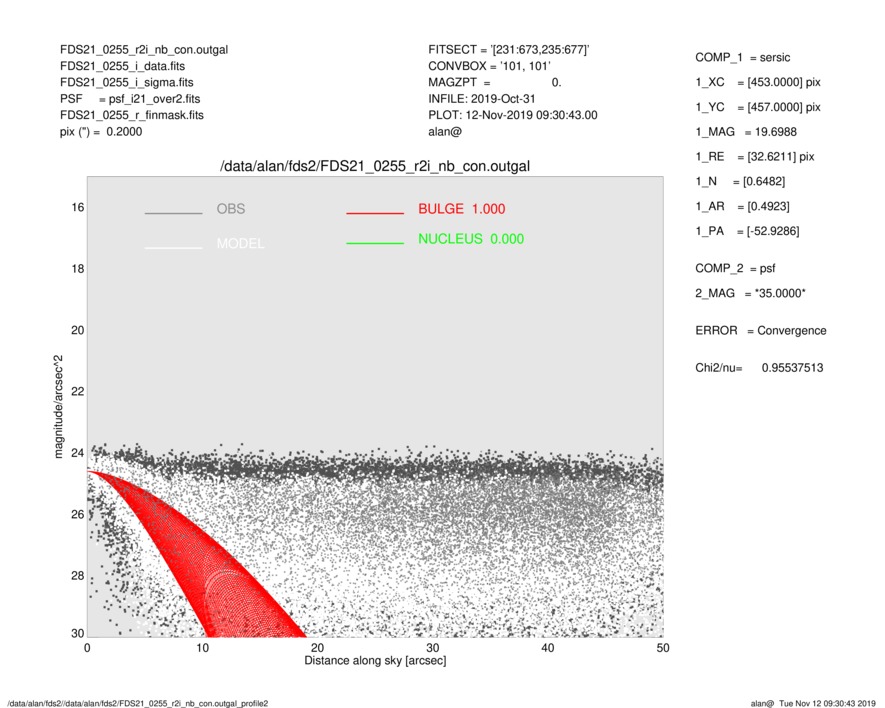Click the alan@ text under PLOT
The image size is (885, 708).
[x=445, y=132]
